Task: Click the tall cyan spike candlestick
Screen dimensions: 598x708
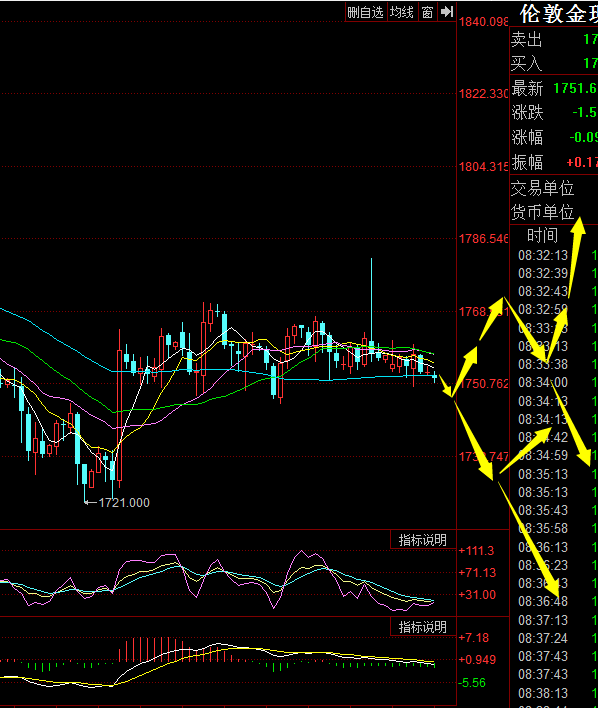Action: point(371,307)
